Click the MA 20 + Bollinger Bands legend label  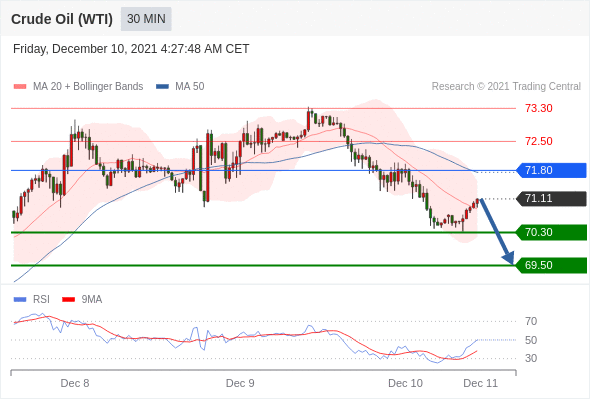(88, 87)
